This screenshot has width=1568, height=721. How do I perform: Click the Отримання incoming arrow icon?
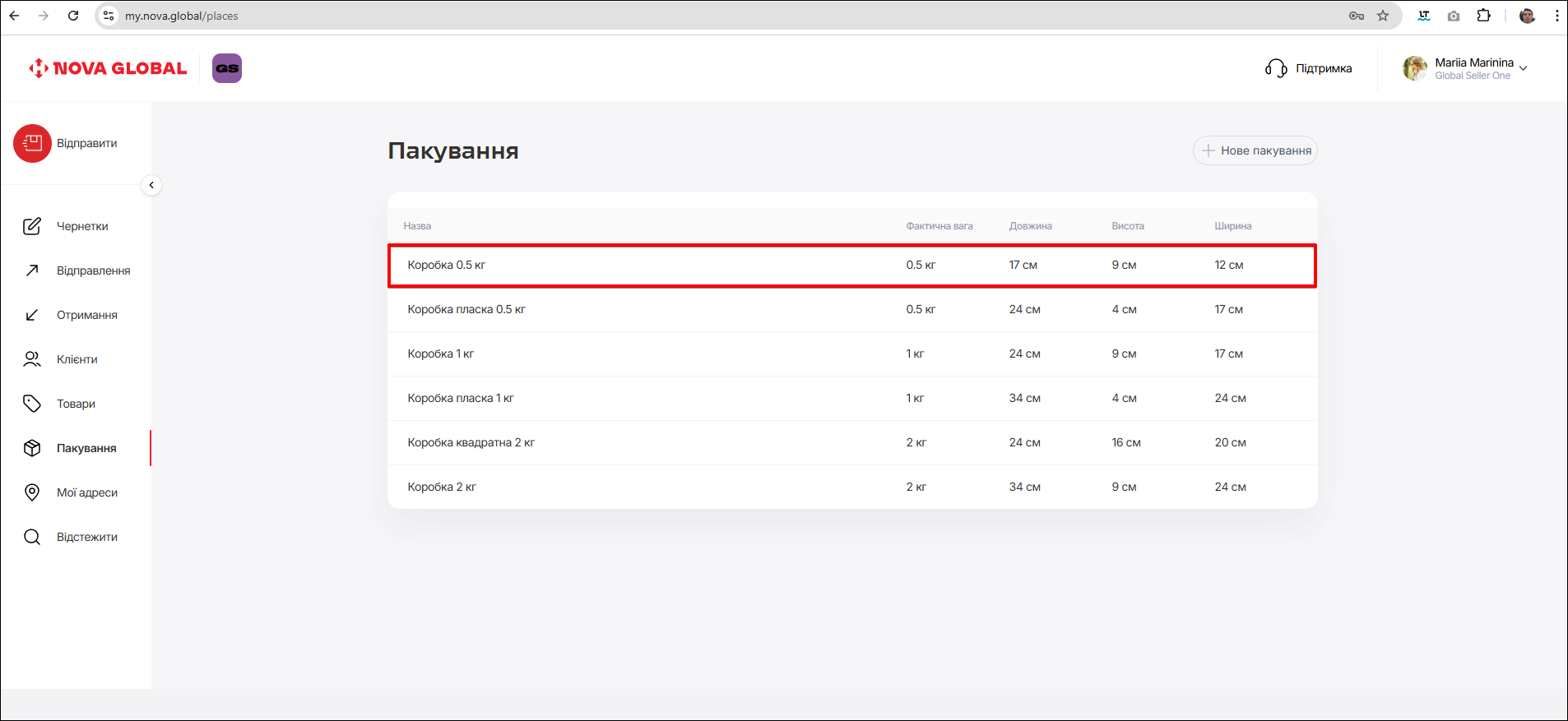point(32,315)
